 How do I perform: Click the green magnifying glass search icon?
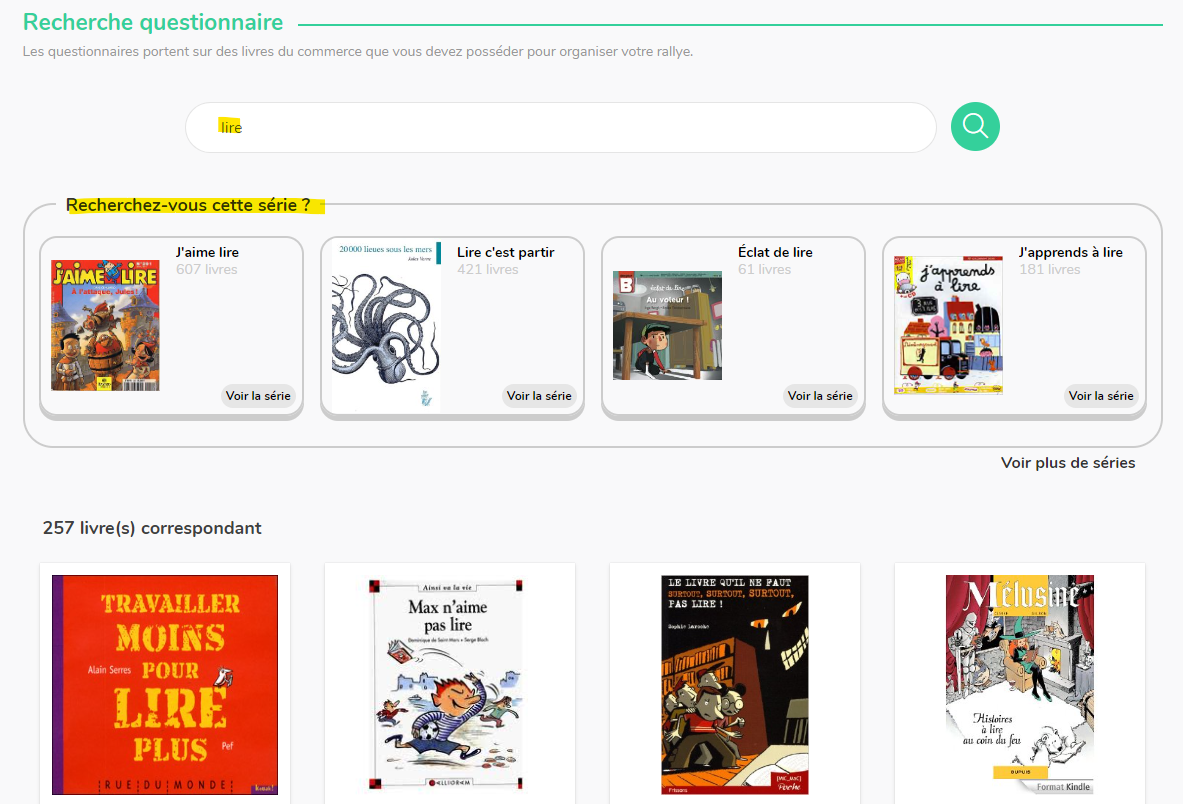(974, 127)
